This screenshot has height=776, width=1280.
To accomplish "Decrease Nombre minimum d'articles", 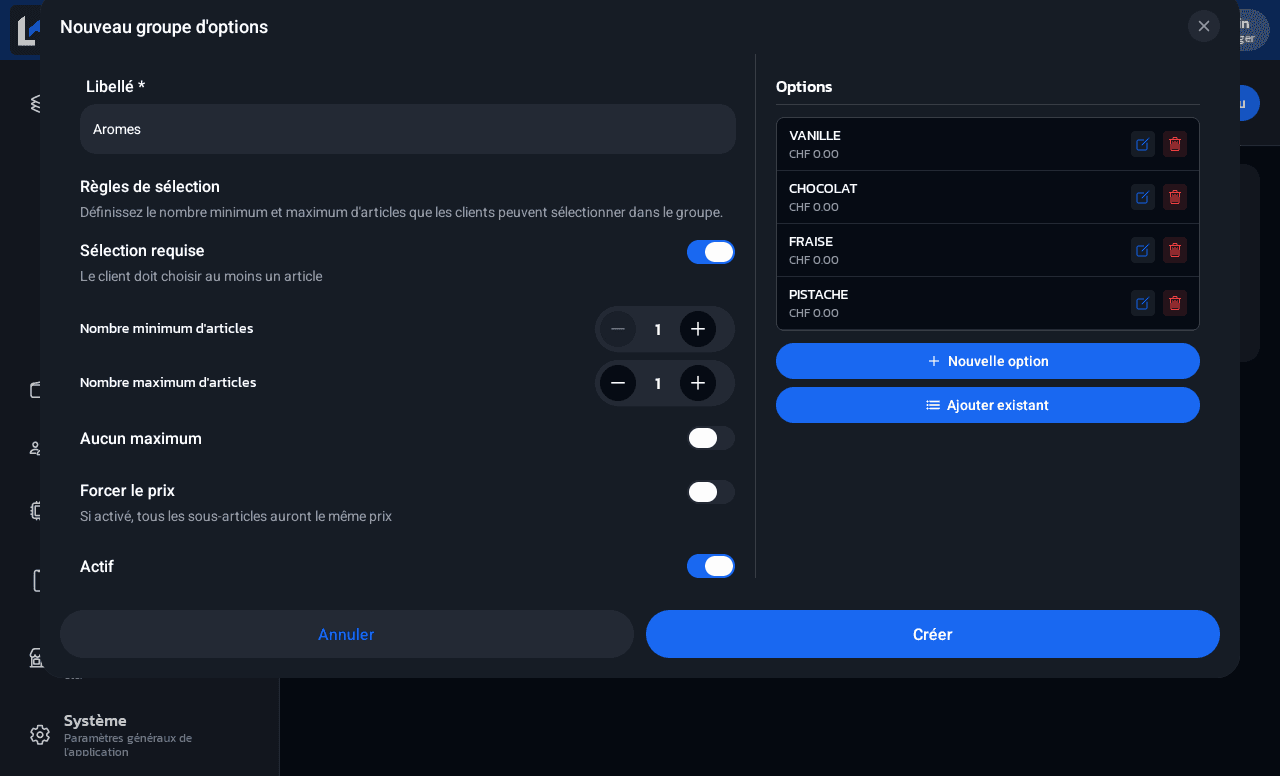I will coord(618,329).
